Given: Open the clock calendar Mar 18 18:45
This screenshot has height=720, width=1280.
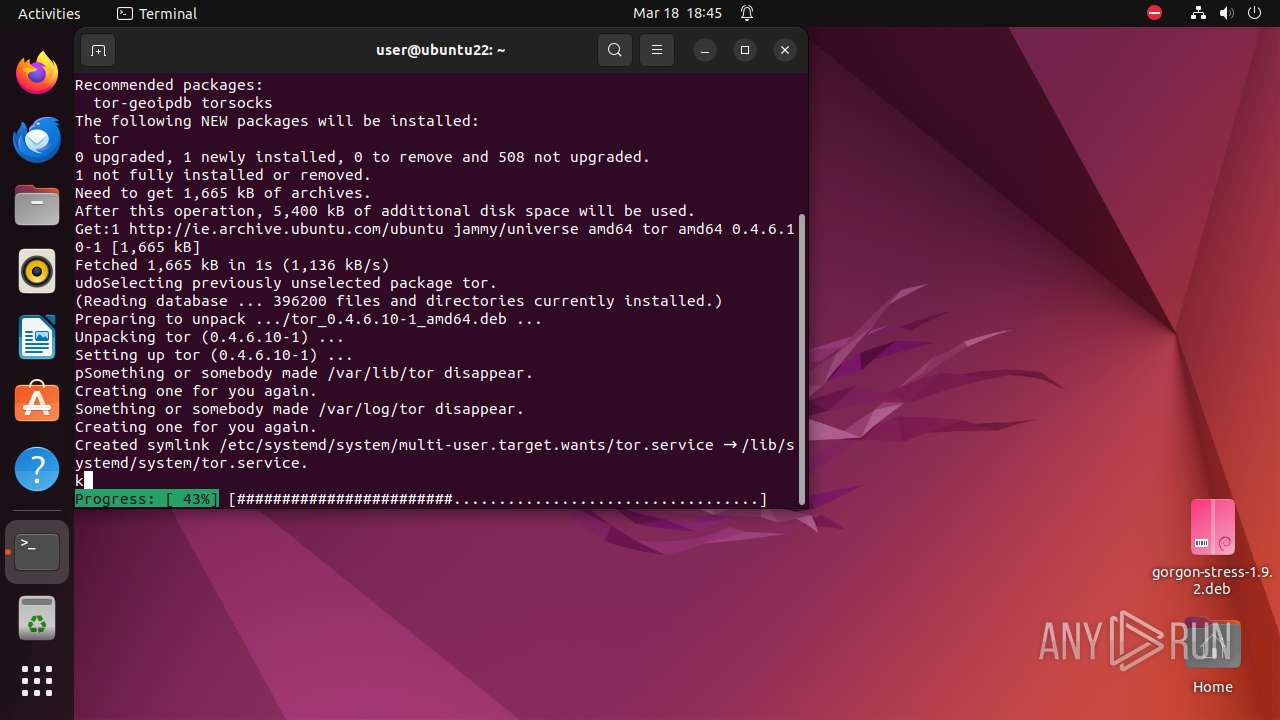Looking at the screenshot, I should [677, 14].
